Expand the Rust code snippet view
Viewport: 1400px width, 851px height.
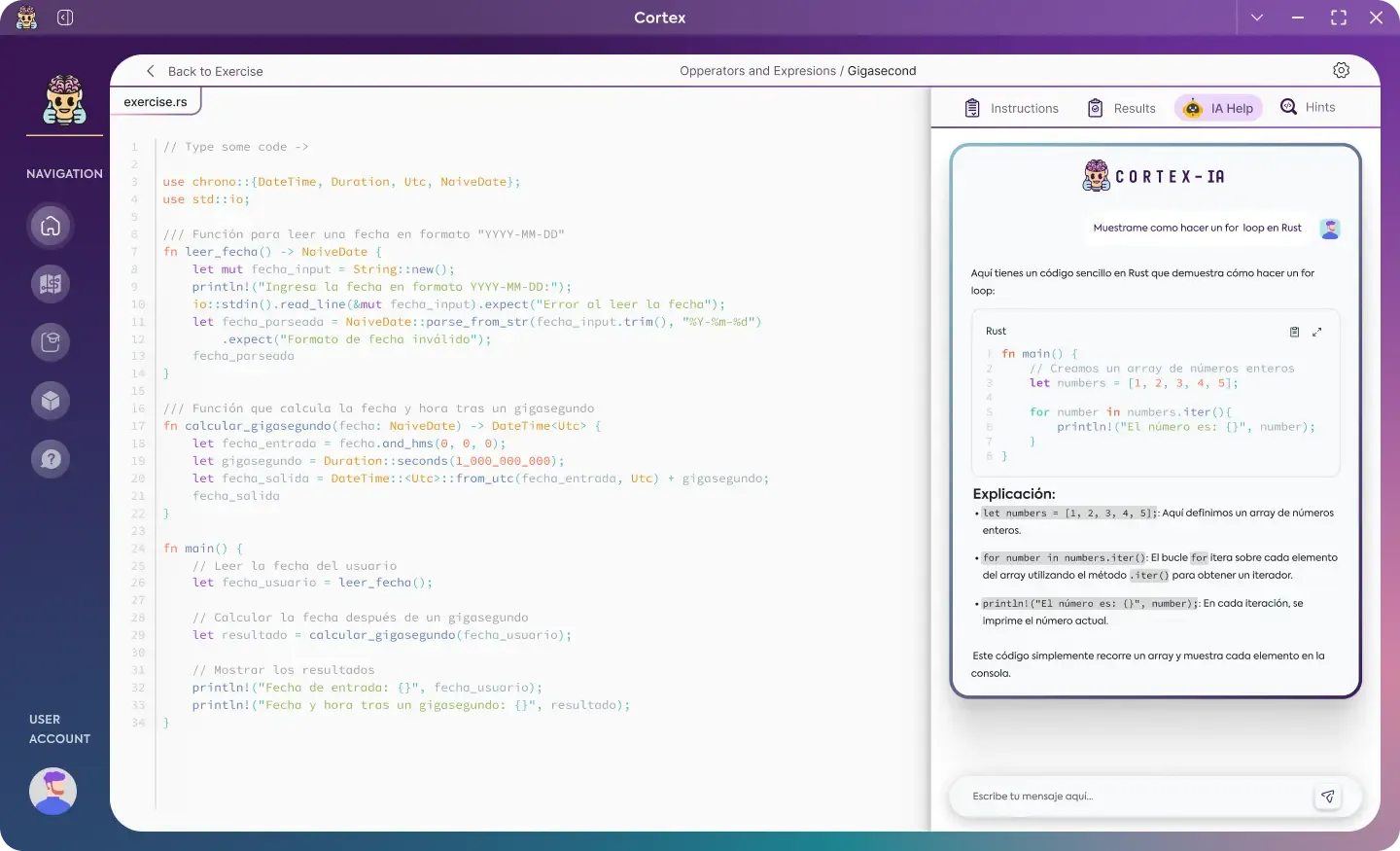(x=1317, y=332)
